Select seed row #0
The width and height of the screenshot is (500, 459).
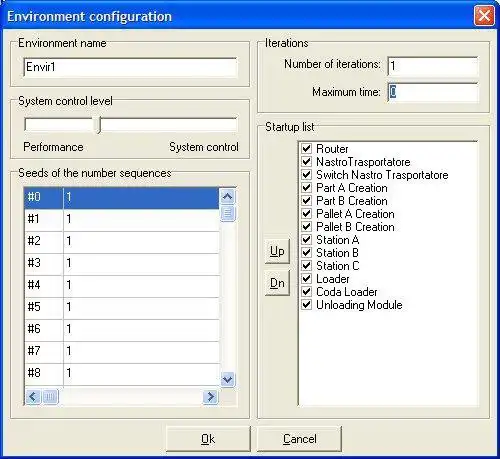pos(122,198)
